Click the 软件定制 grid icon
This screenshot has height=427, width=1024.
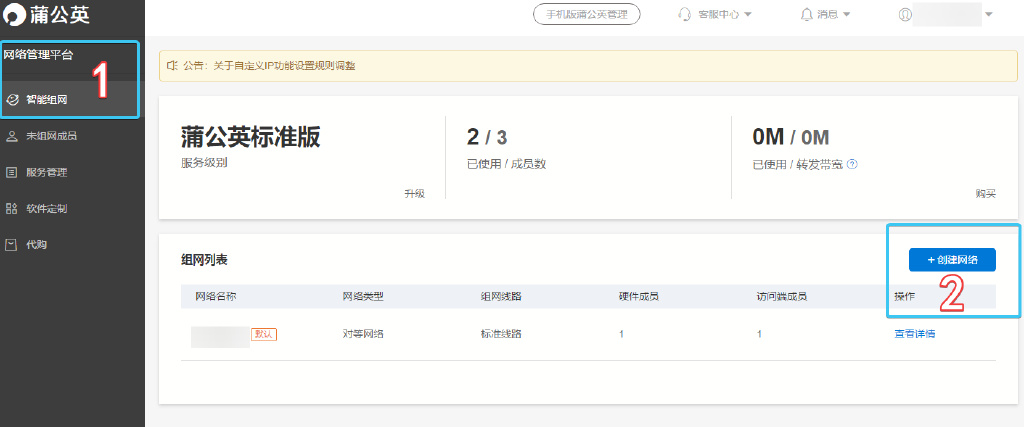[x=11, y=209]
